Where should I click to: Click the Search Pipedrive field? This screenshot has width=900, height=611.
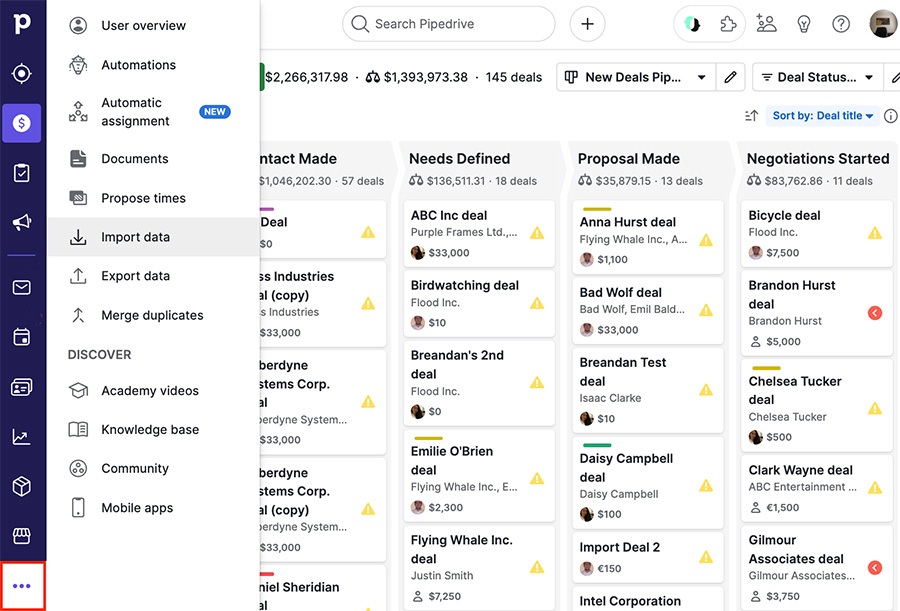tap(448, 23)
